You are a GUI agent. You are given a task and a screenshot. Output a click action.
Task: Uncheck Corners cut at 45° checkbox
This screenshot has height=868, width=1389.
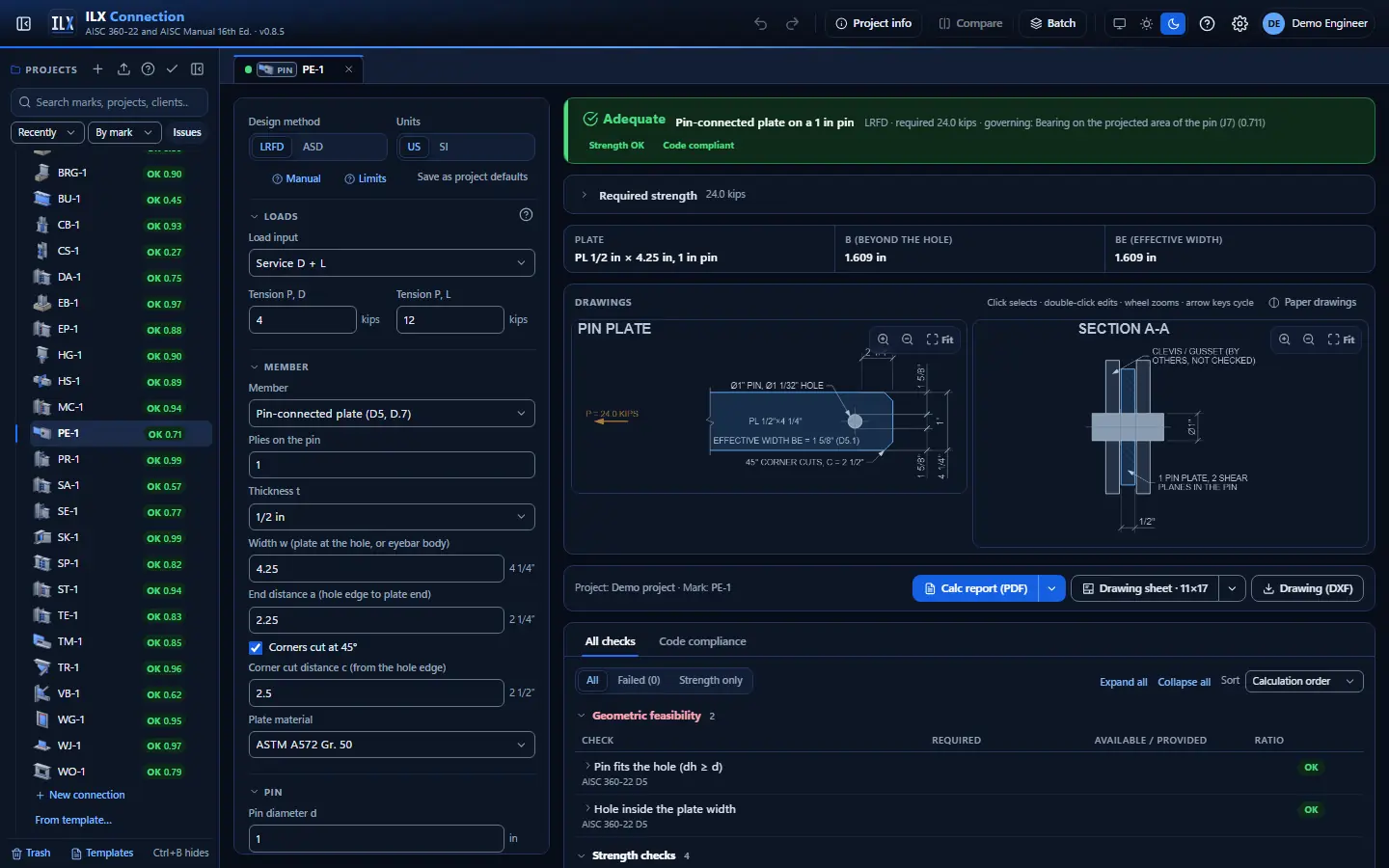point(256,648)
